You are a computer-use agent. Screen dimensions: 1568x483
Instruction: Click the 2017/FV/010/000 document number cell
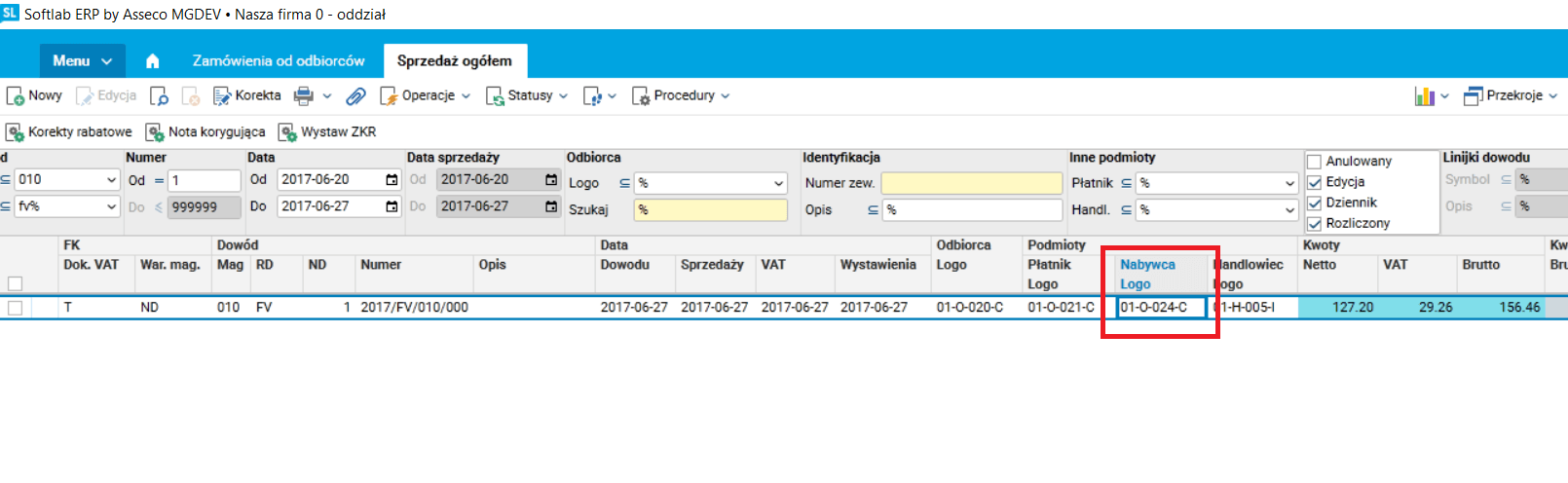click(x=414, y=308)
